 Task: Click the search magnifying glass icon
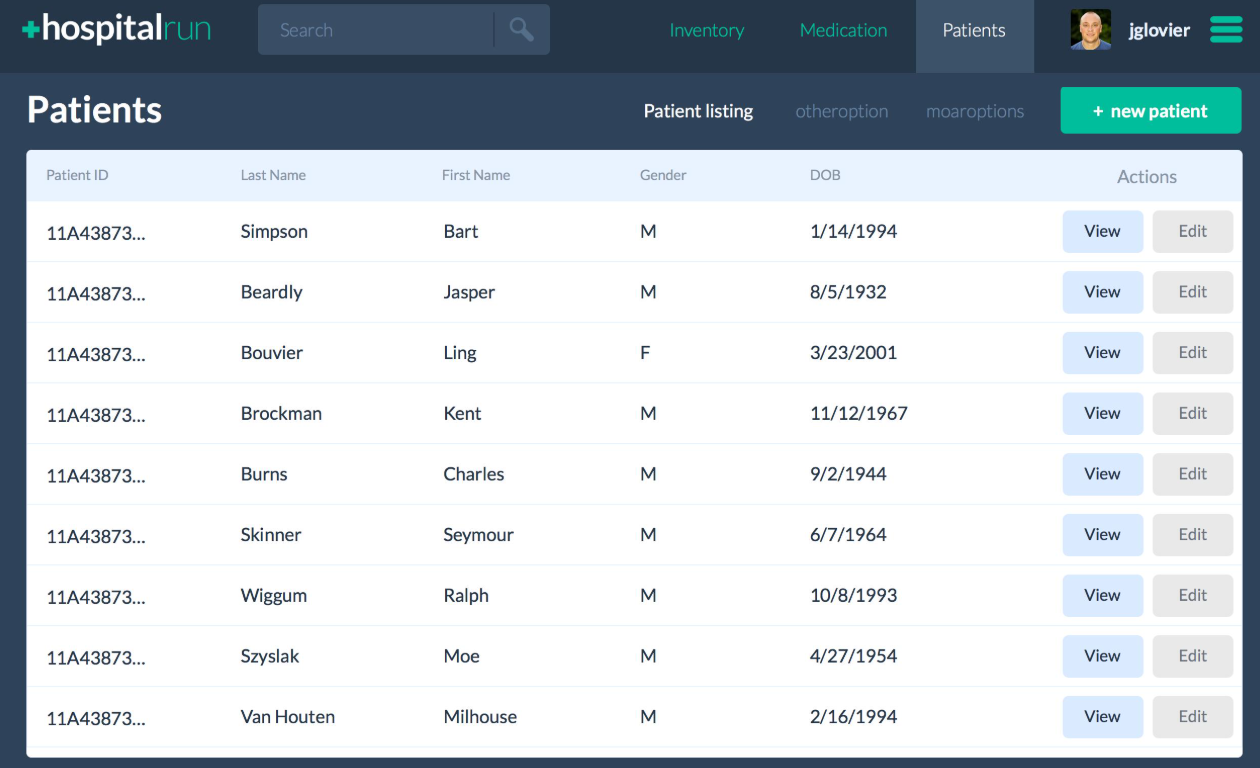pos(521,29)
